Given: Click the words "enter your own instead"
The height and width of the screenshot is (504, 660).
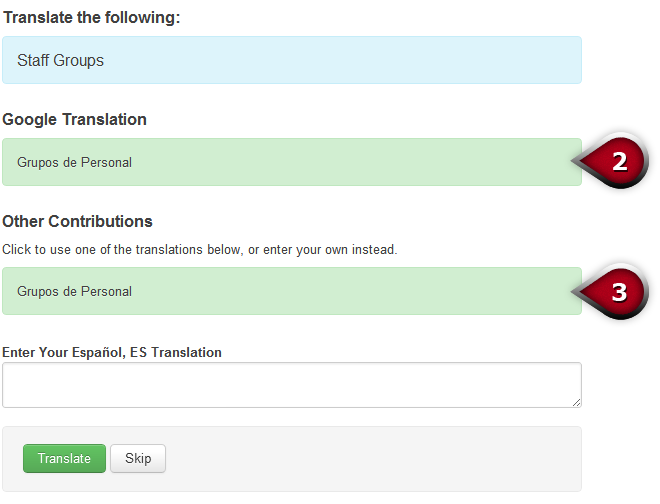Looking at the screenshot, I should (x=331, y=249).
